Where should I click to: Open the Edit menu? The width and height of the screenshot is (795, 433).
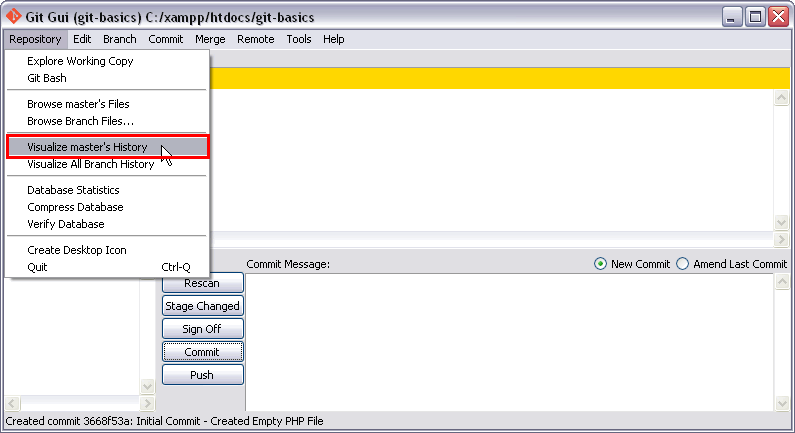click(82, 39)
